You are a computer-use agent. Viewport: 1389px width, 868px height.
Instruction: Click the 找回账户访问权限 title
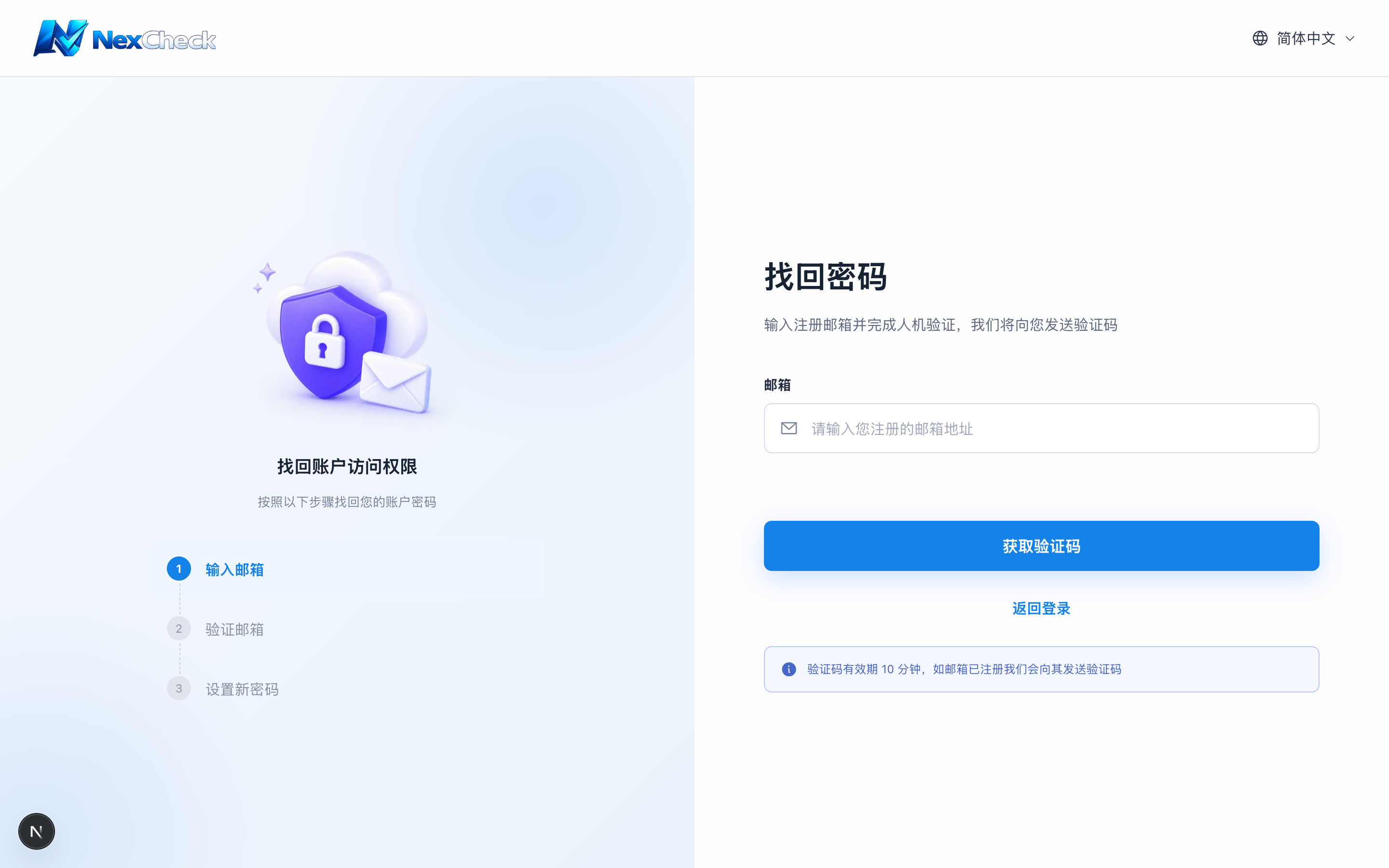point(347,466)
